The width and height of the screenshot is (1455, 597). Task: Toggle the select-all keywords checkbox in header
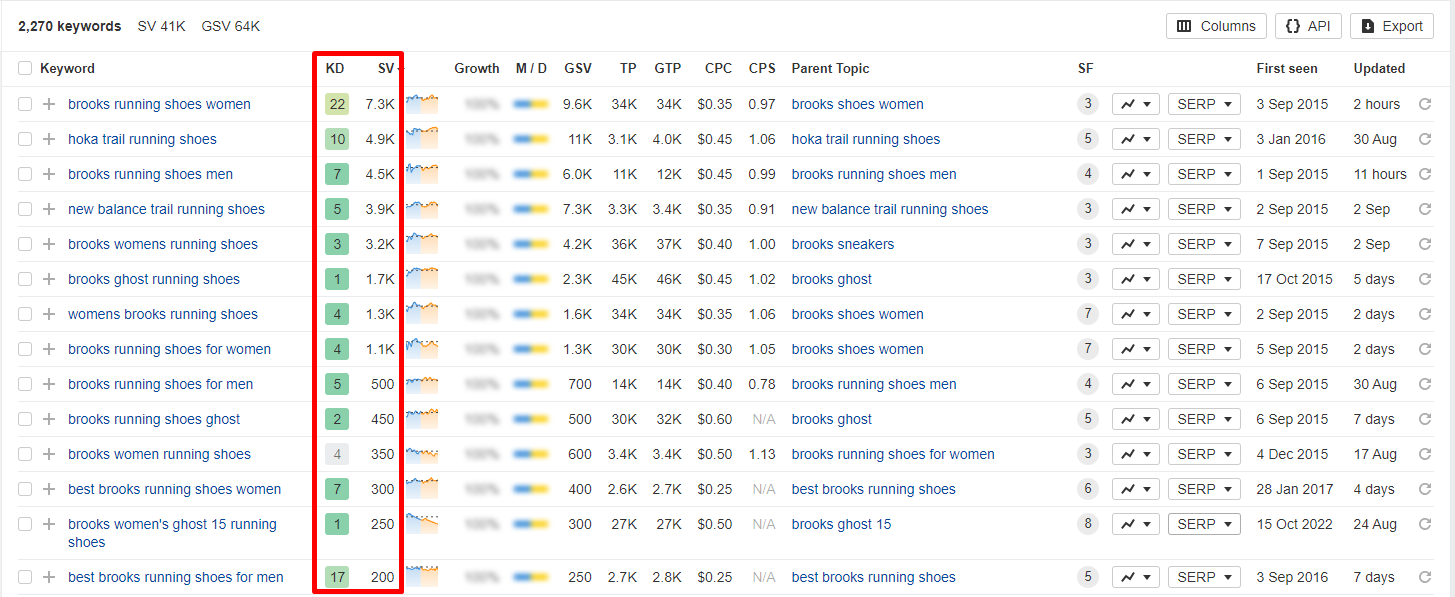25,68
